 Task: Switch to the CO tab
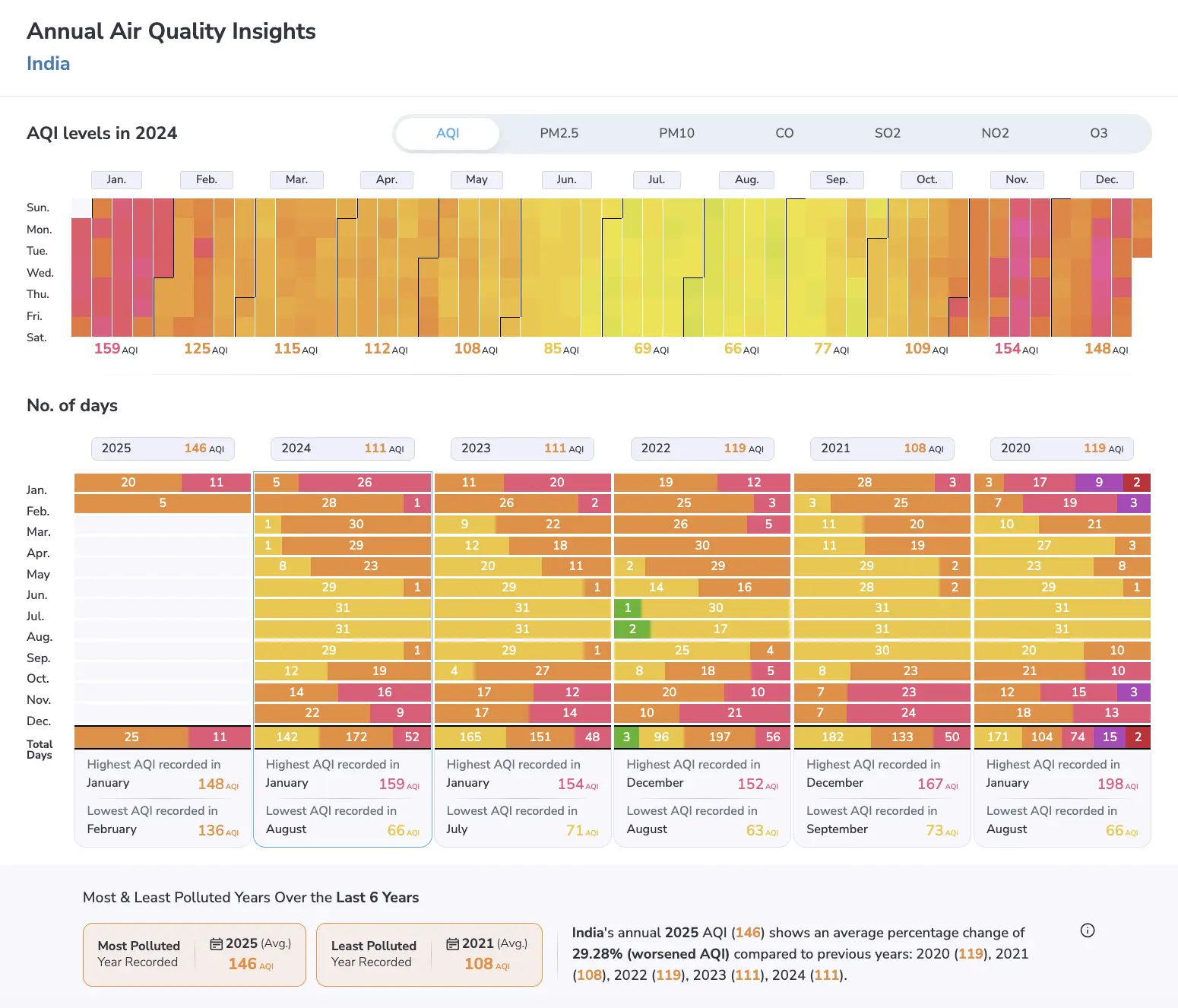(784, 133)
